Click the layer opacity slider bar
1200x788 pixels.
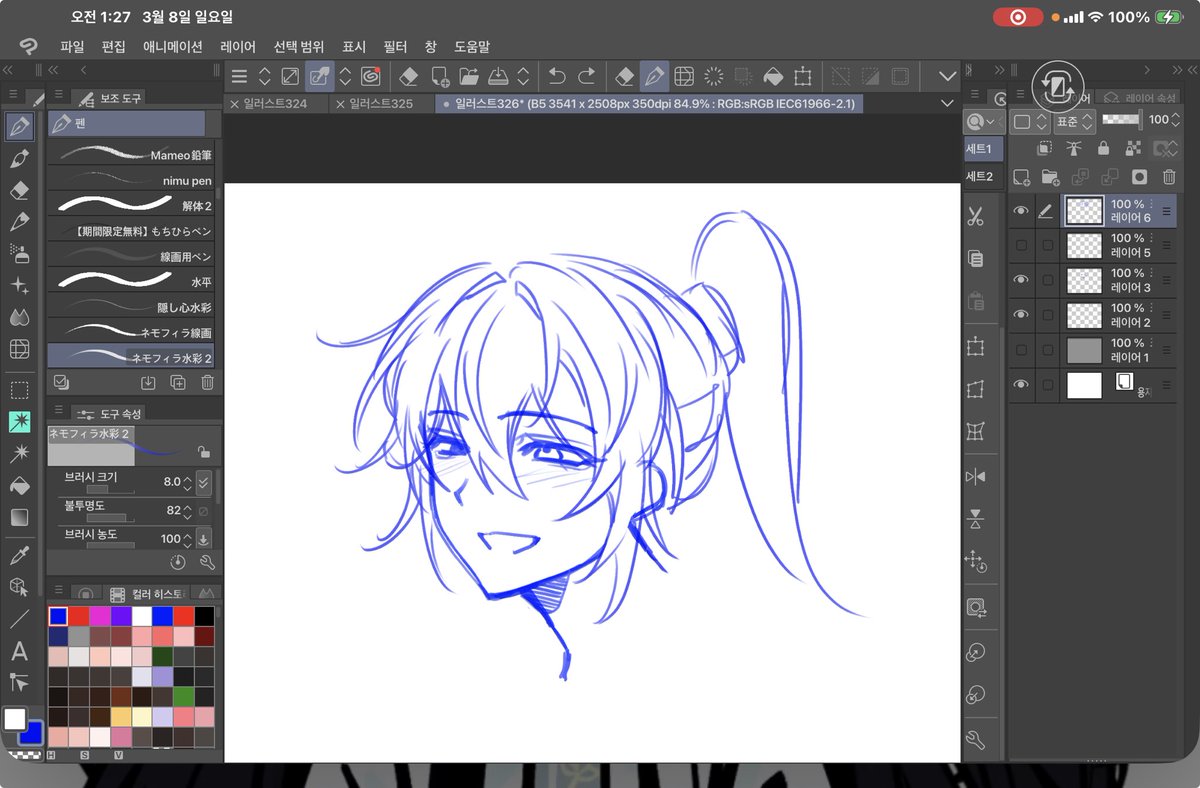pyautogui.click(x=1121, y=119)
